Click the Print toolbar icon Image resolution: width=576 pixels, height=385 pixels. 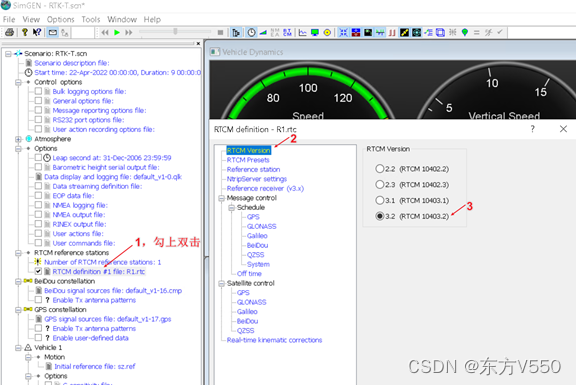pyautogui.click(x=10, y=32)
